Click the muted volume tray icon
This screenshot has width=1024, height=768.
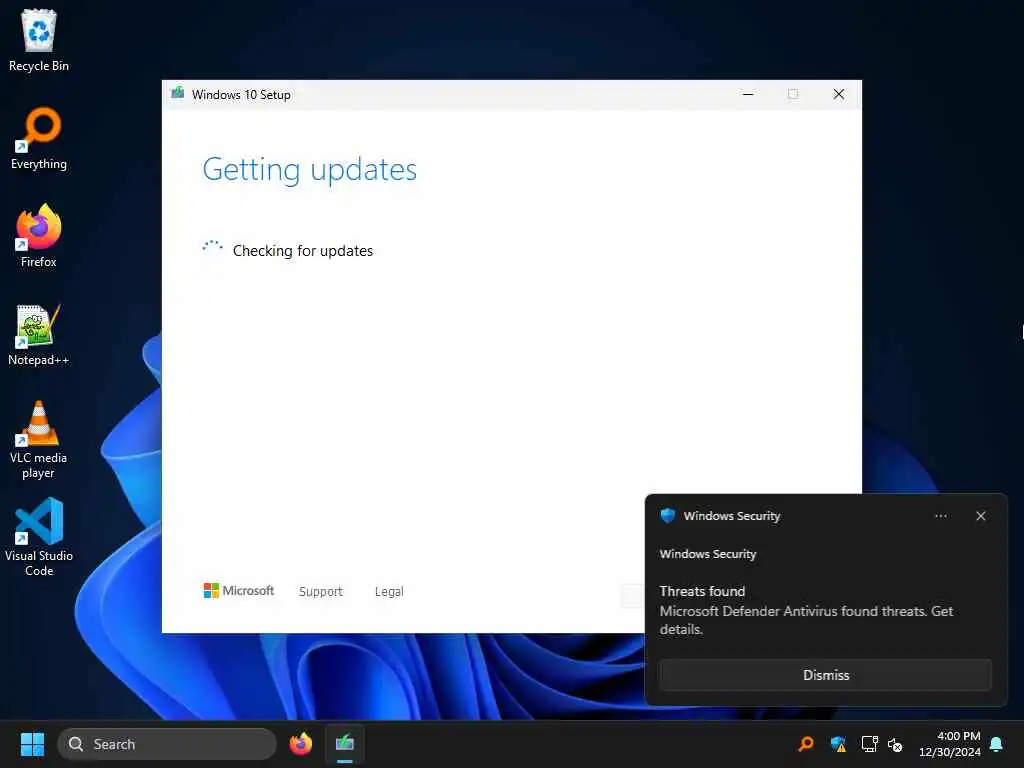point(895,744)
